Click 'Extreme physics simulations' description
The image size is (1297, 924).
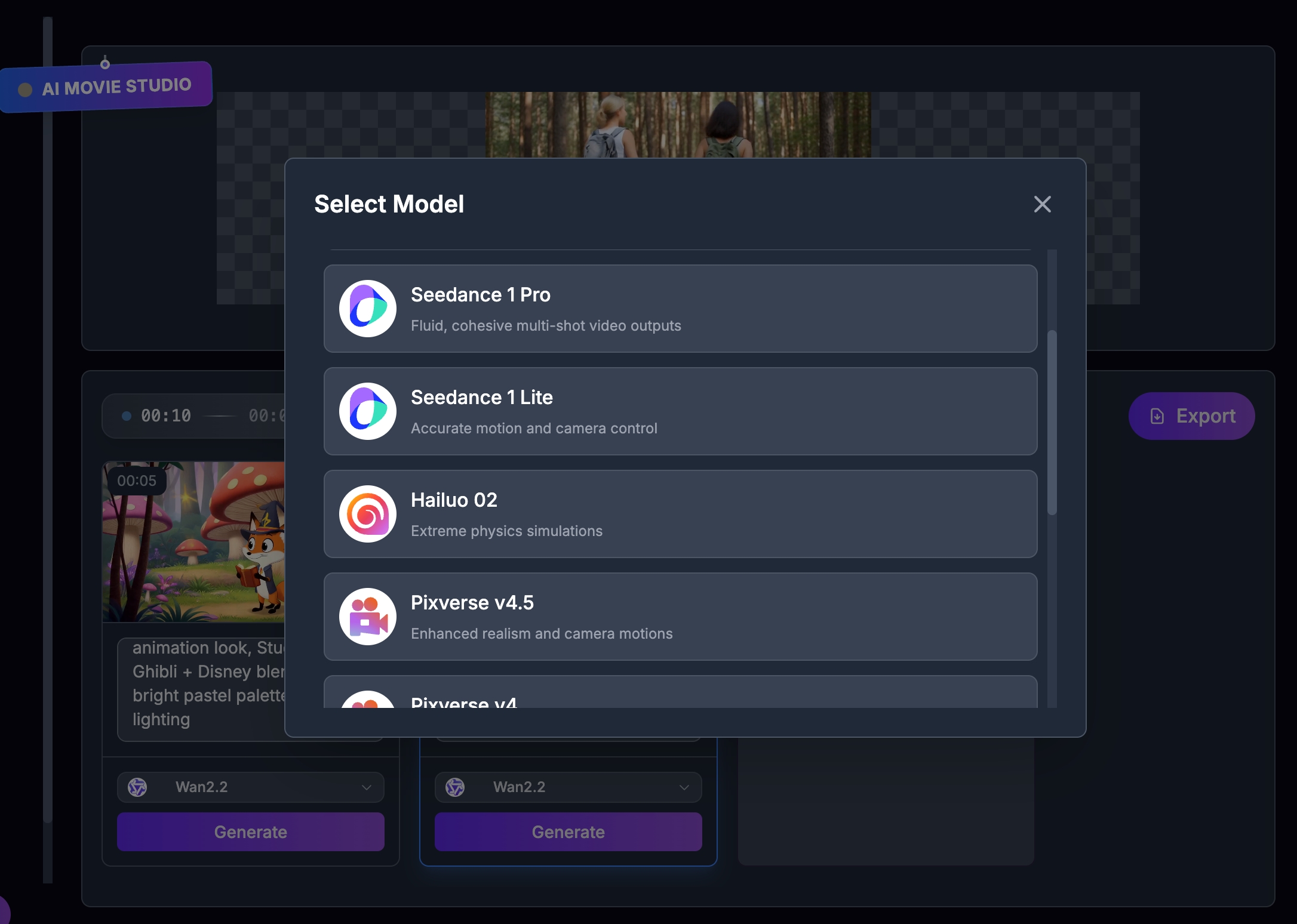point(506,531)
